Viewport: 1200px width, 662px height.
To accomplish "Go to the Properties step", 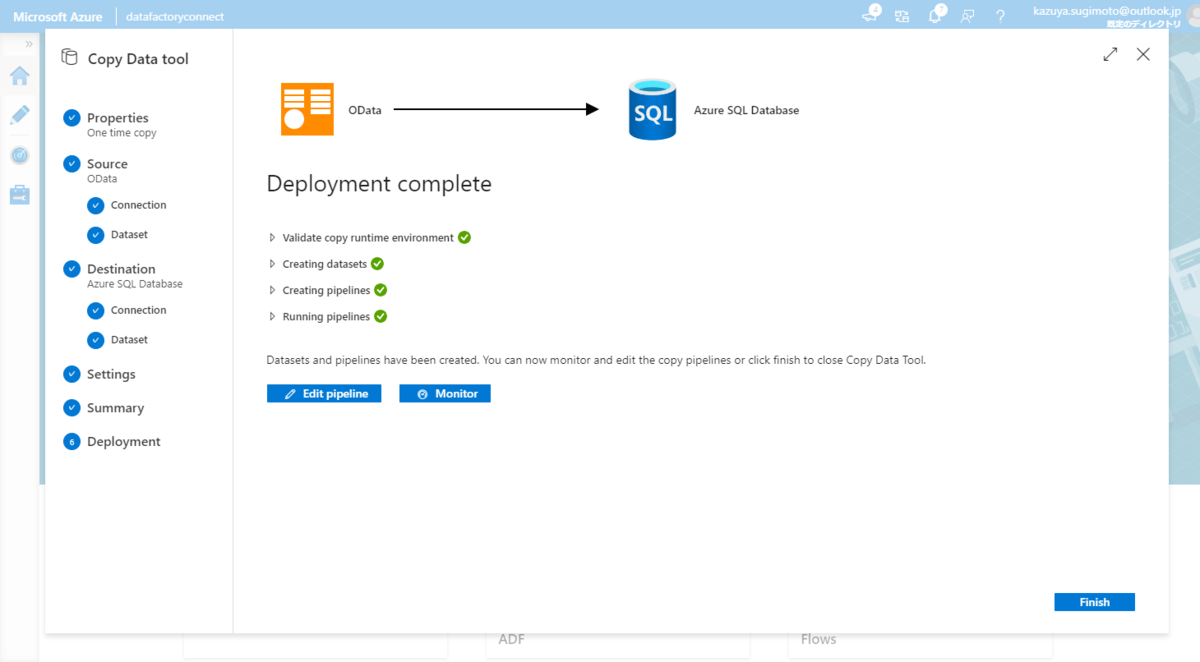I will (117, 118).
